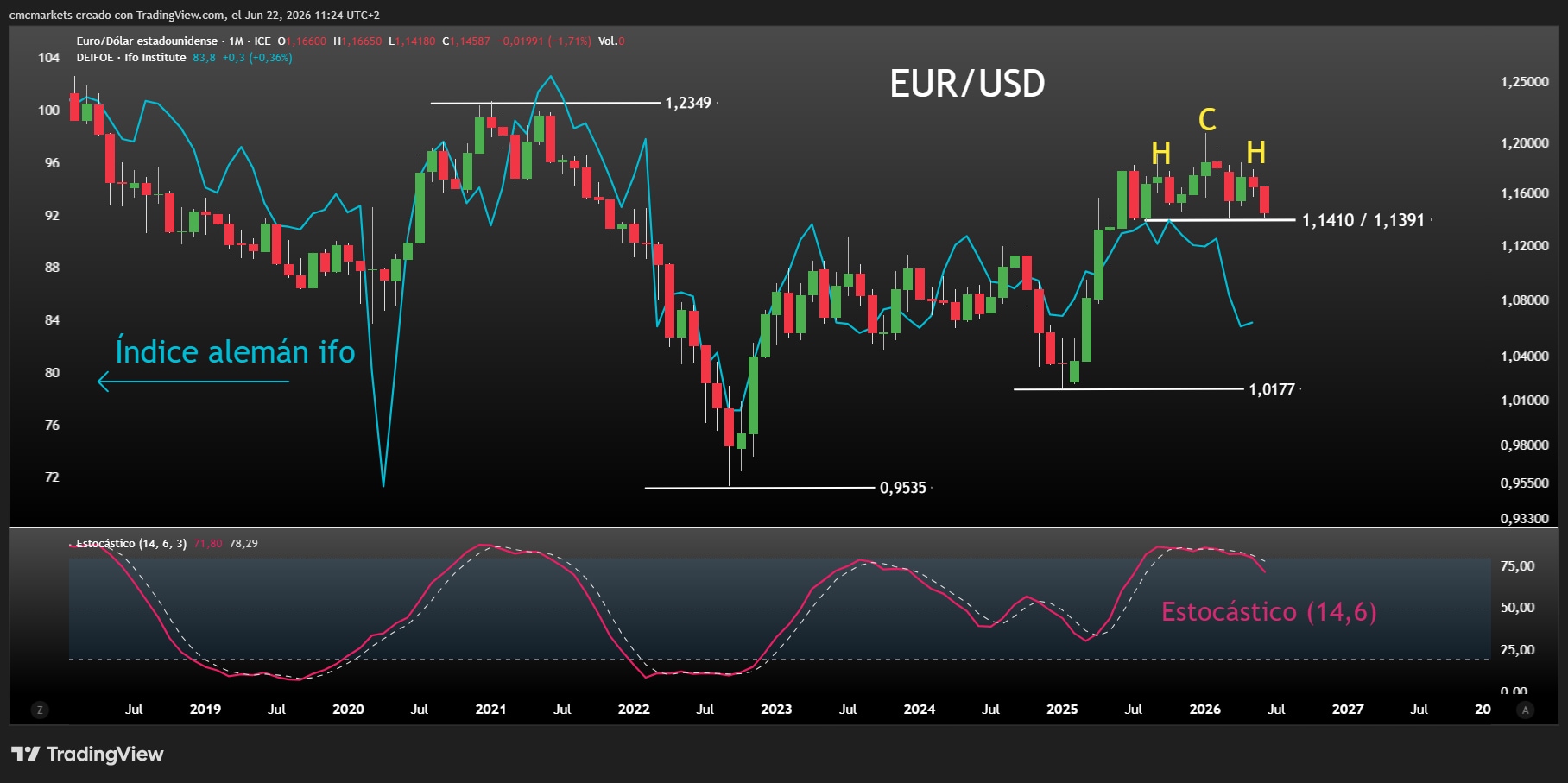1568x783 pixels.
Task: Click the low value L1,14180
Action: pos(412,41)
